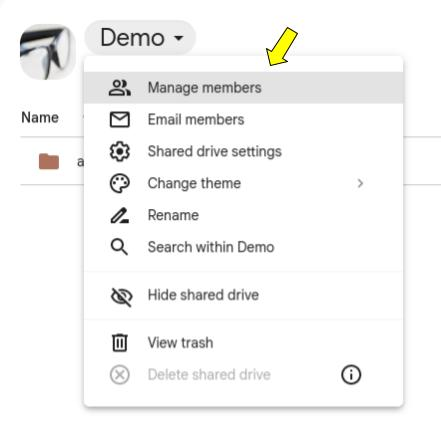Choose Search within Demo

tap(243, 247)
